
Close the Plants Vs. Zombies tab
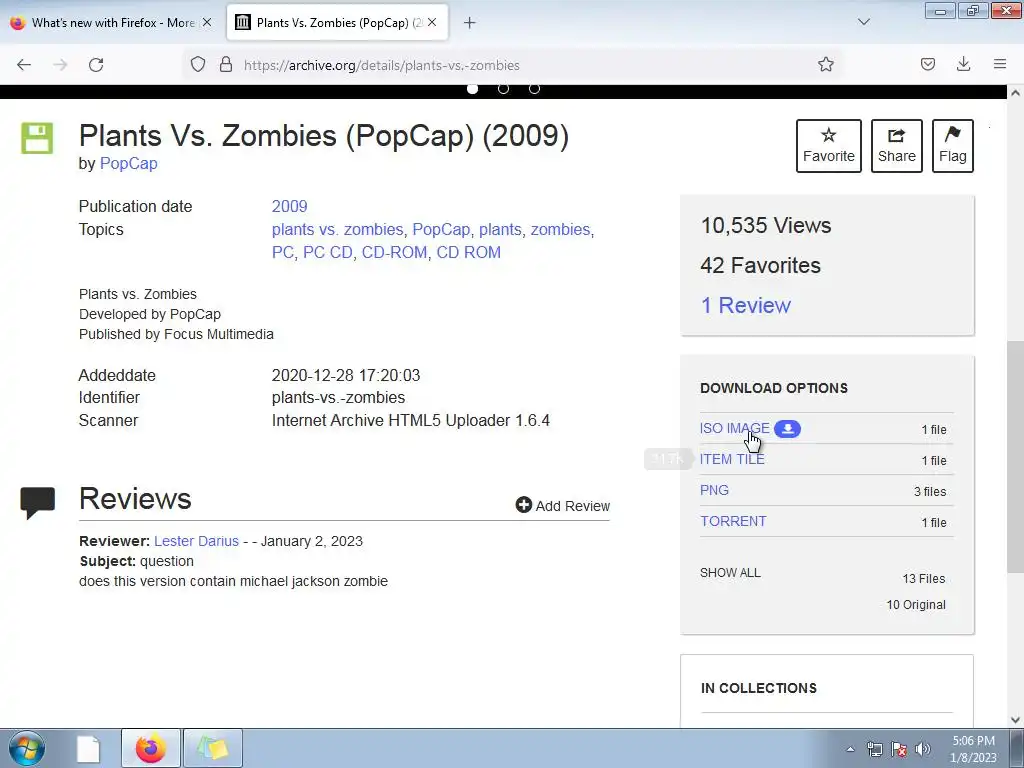[x=432, y=22]
